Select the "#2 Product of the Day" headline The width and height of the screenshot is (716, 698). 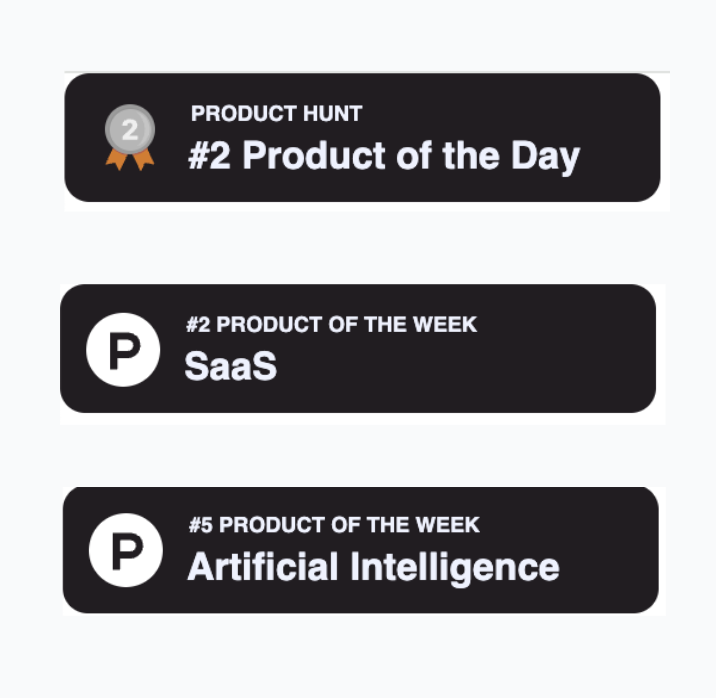(x=384, y=157)
